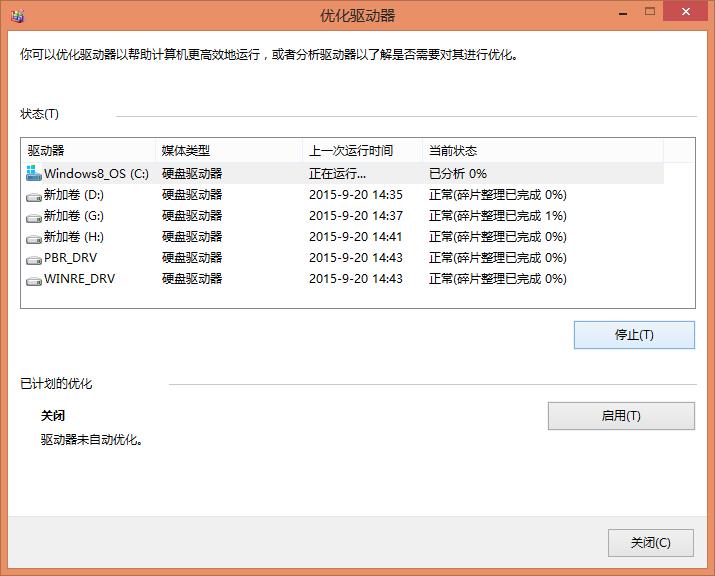The image size is (715, 576).
Task: Click the 已分析 0% status text
Action: pos(458,174)
